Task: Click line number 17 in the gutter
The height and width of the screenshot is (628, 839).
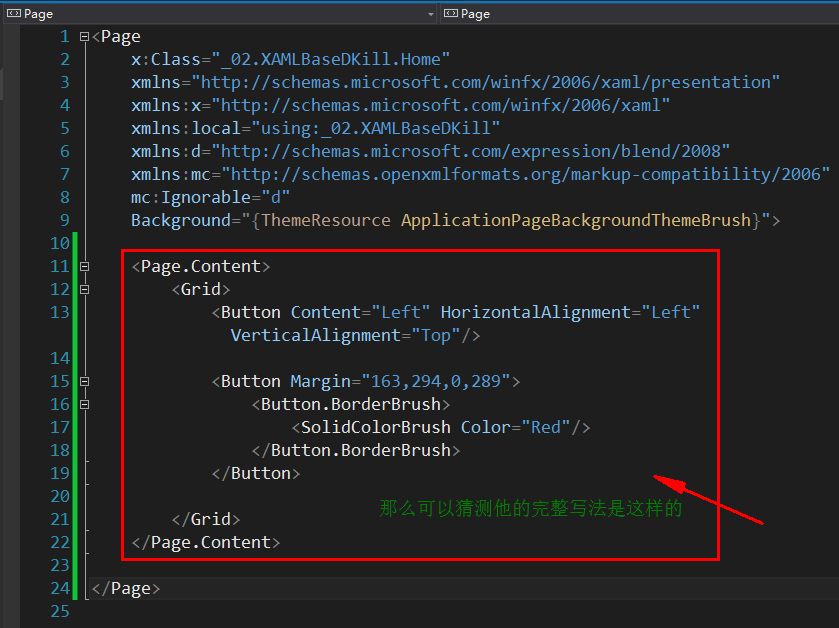Action: click(x=60, y=427)
